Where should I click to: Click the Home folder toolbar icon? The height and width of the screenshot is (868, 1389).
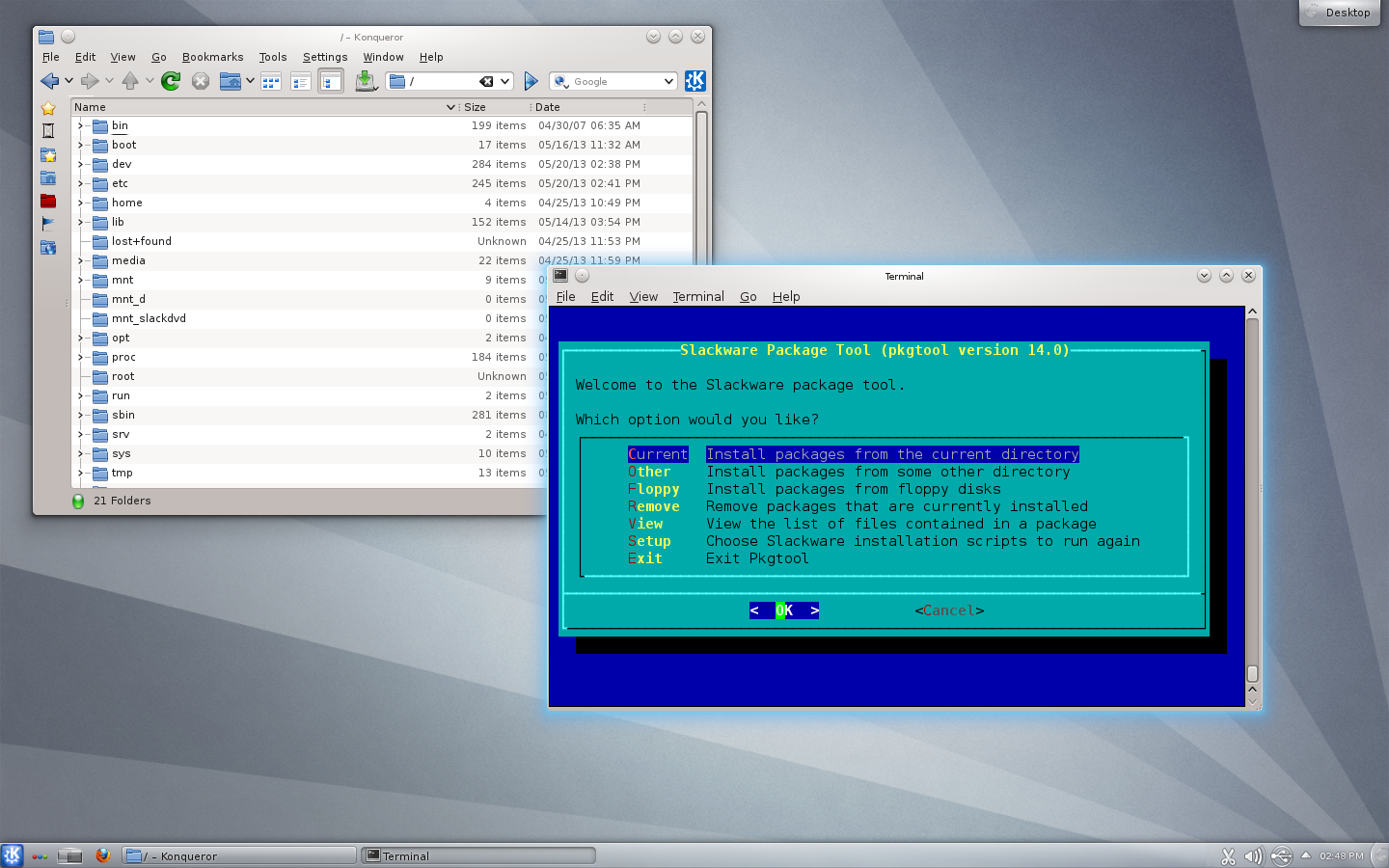point(230,81)
